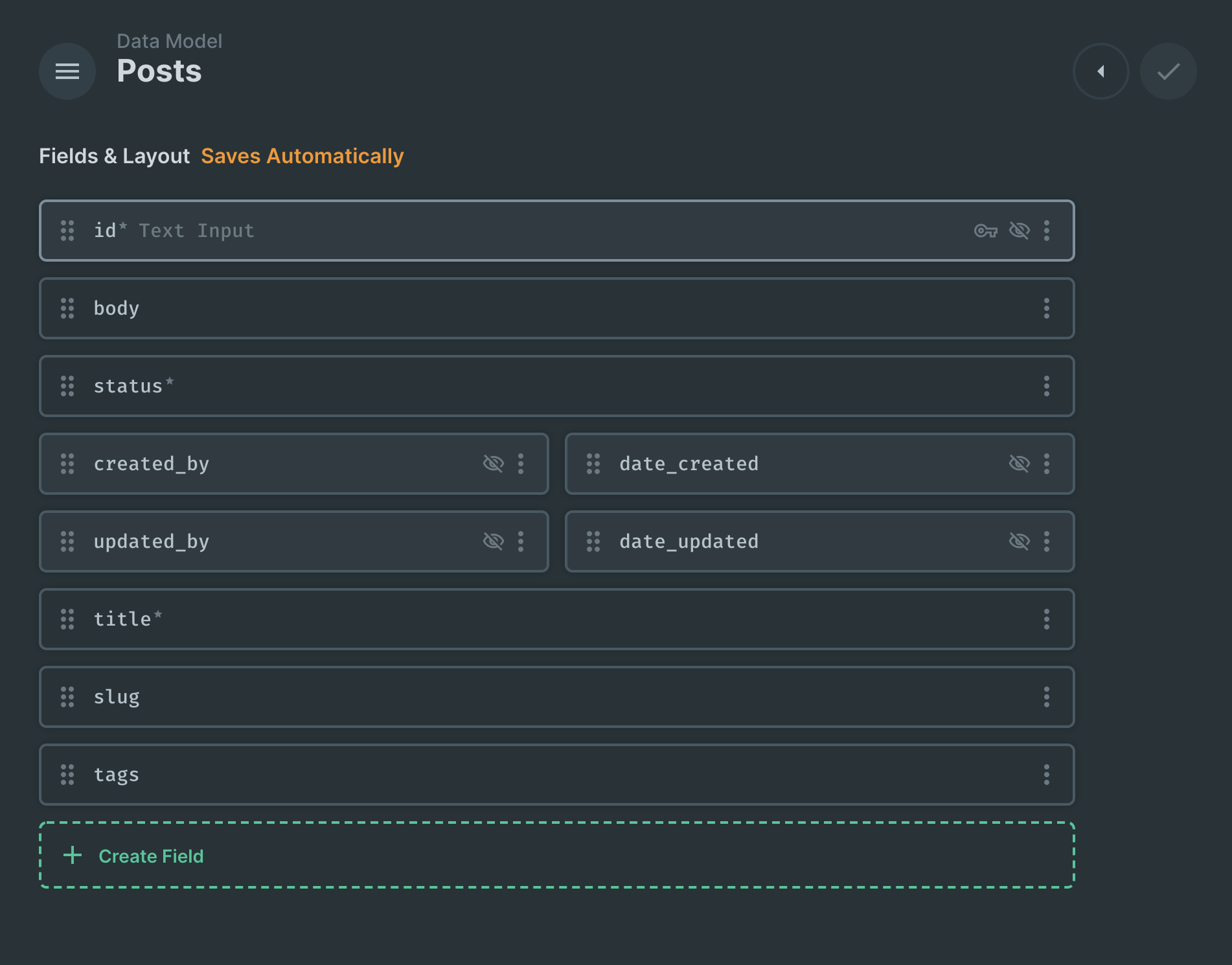Click the drag handle of created_by field

[67, 464]
